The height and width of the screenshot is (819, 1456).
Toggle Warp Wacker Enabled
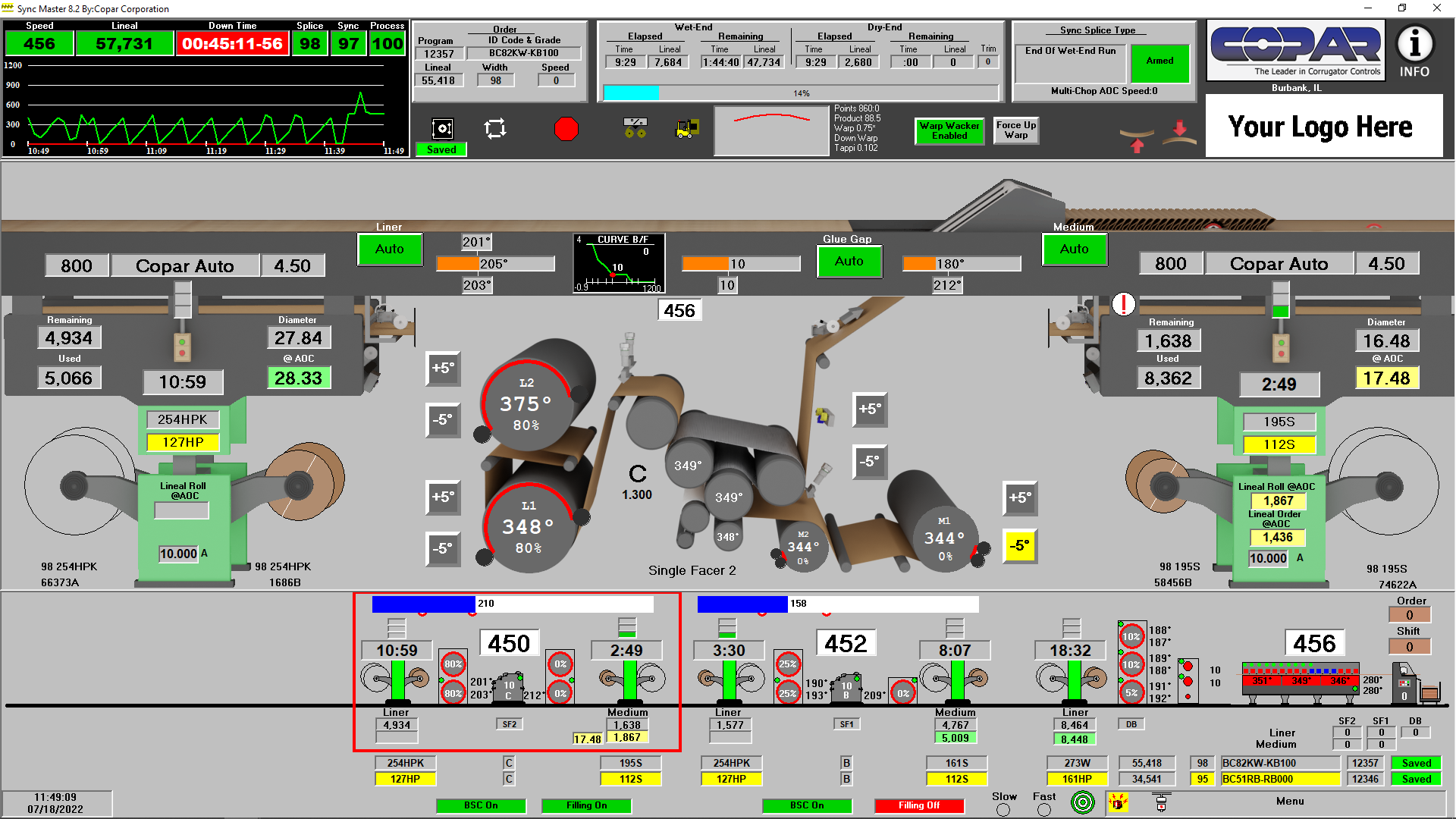coord(949,130)
